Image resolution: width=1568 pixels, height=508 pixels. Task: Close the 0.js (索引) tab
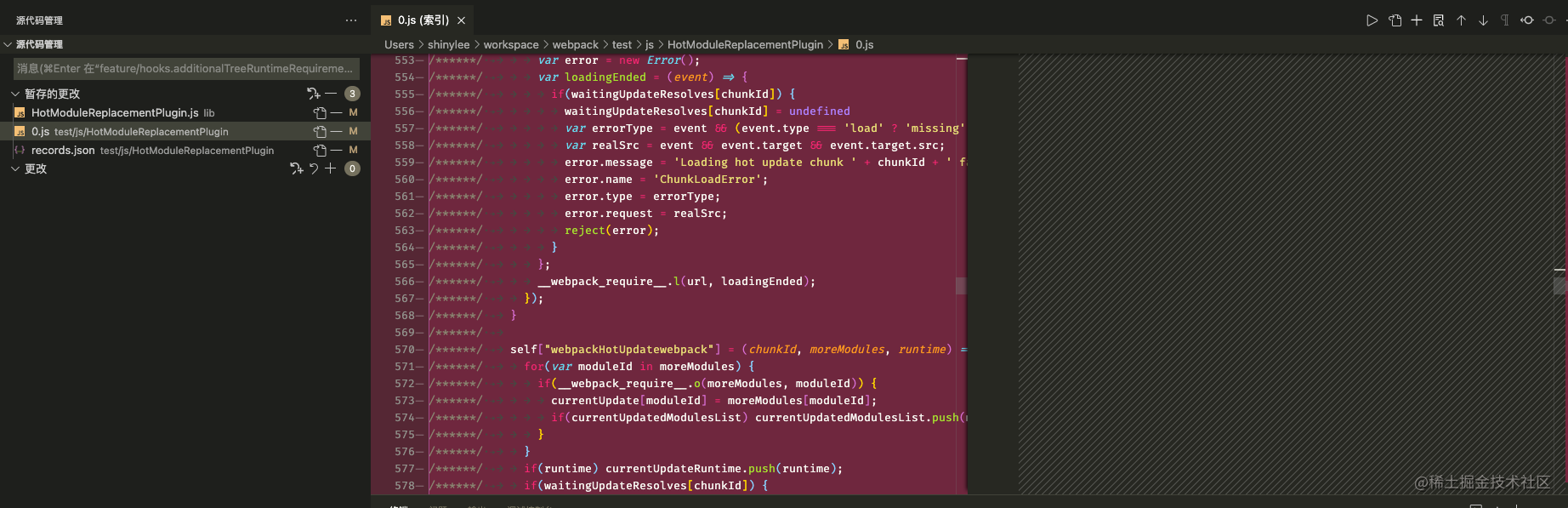(x=462, y=20)
